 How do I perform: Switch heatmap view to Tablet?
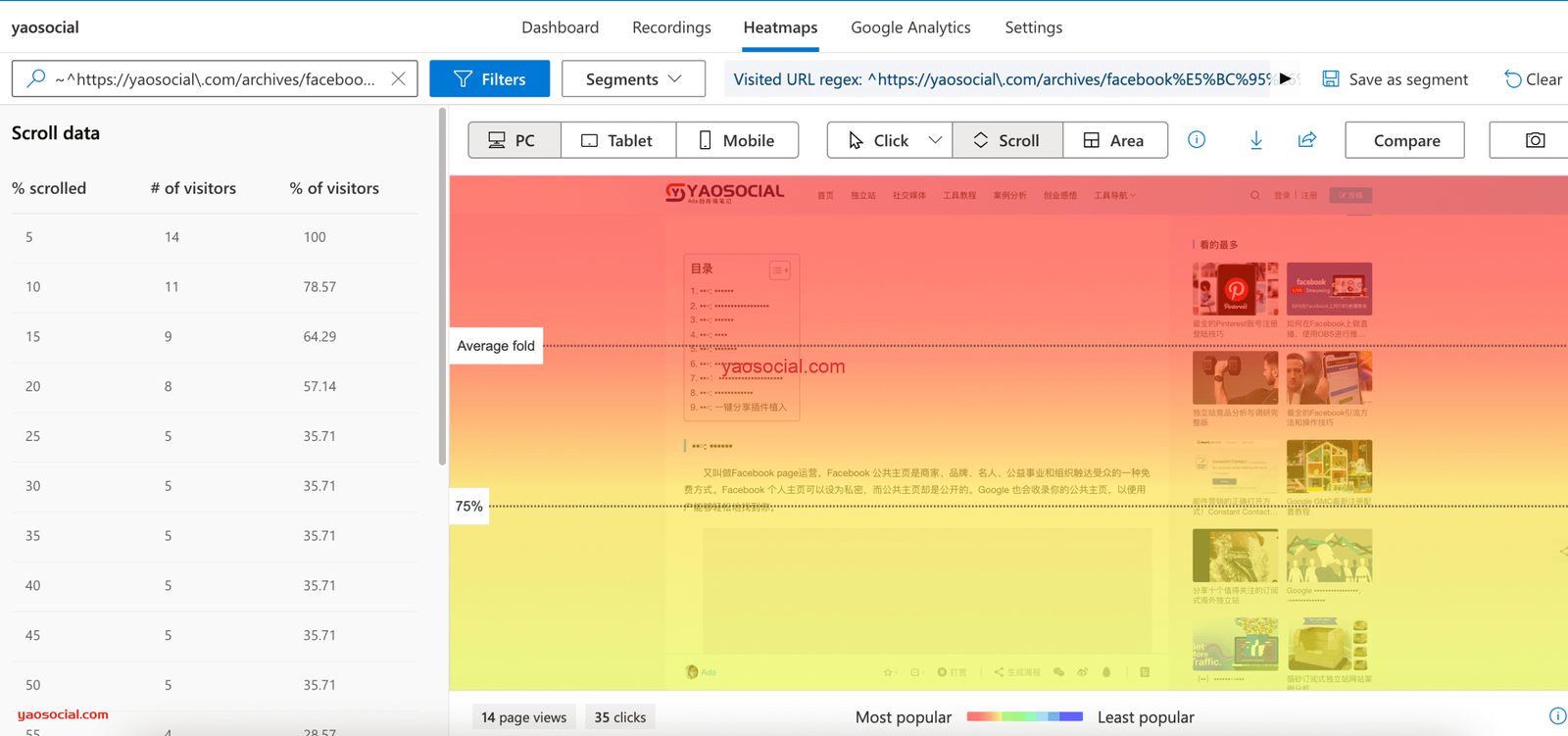click(617, 140)
